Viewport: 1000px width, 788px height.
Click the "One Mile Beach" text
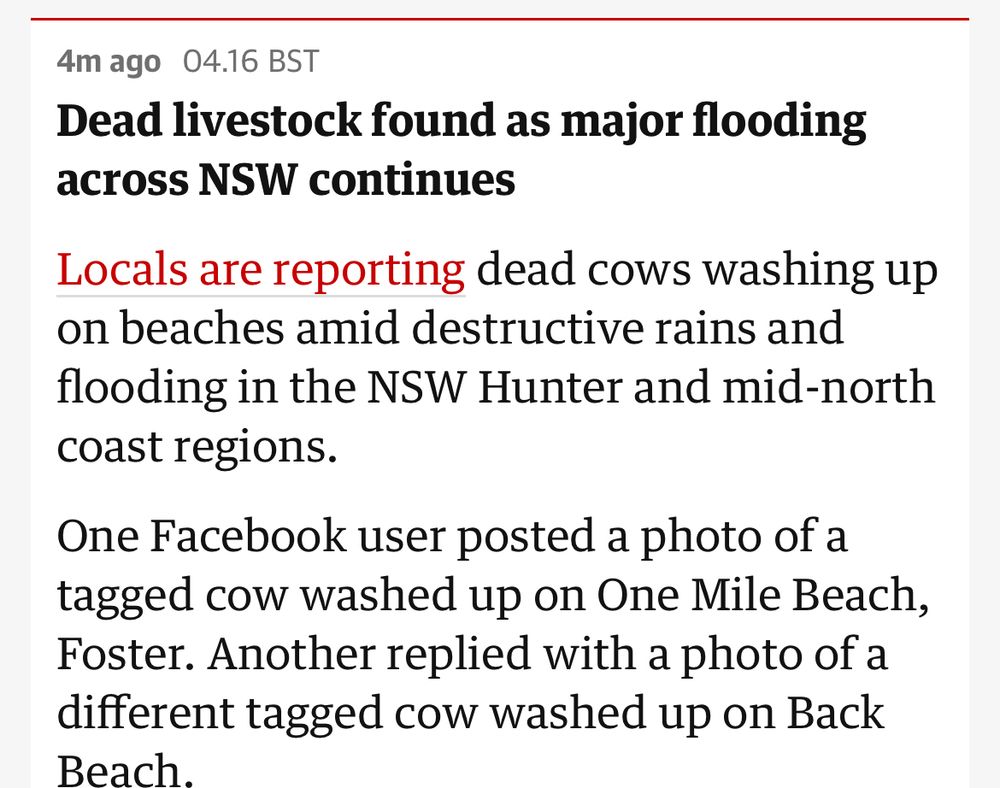(x=758, y=594)
